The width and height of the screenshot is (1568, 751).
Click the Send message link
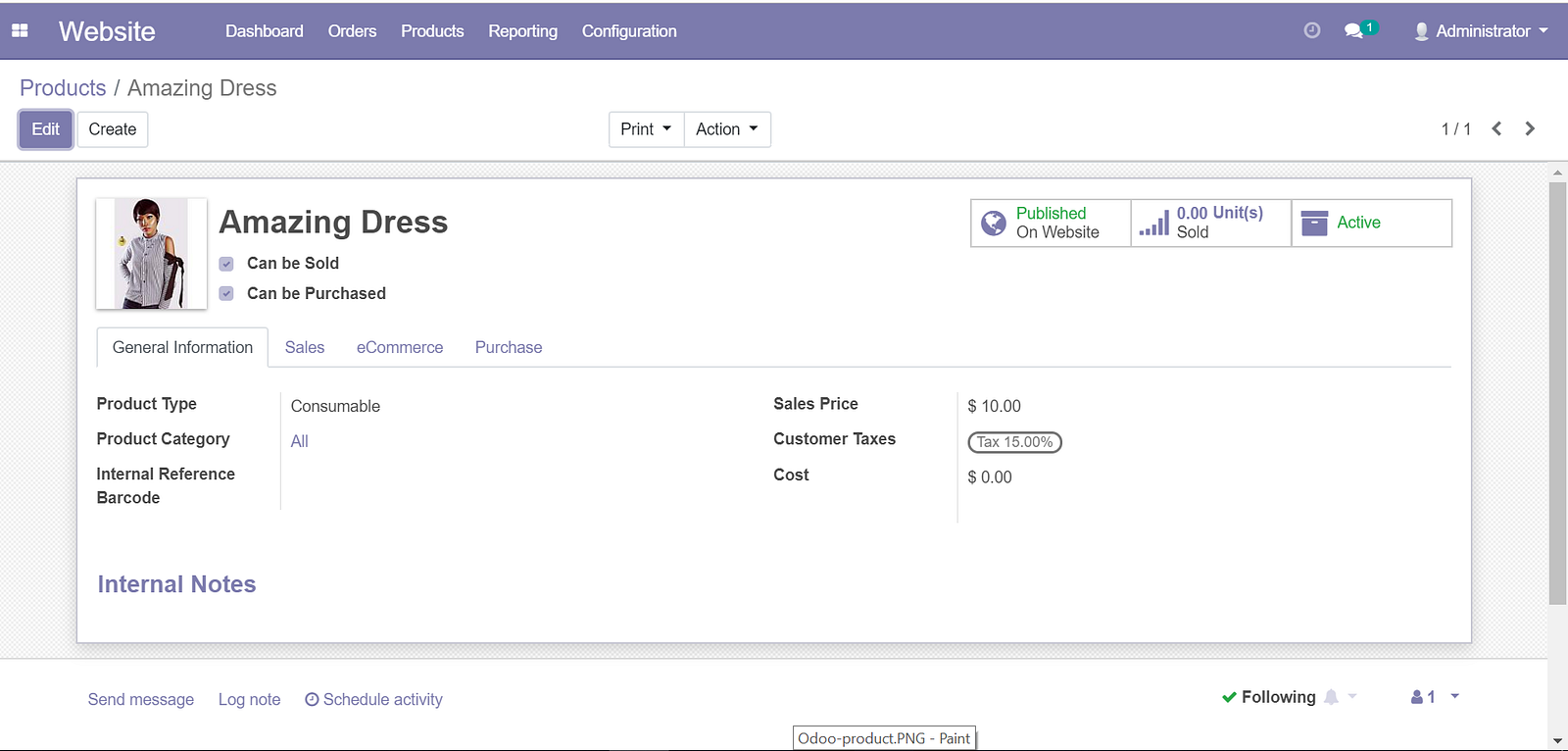pyautogui.click(x=141, y=699)
